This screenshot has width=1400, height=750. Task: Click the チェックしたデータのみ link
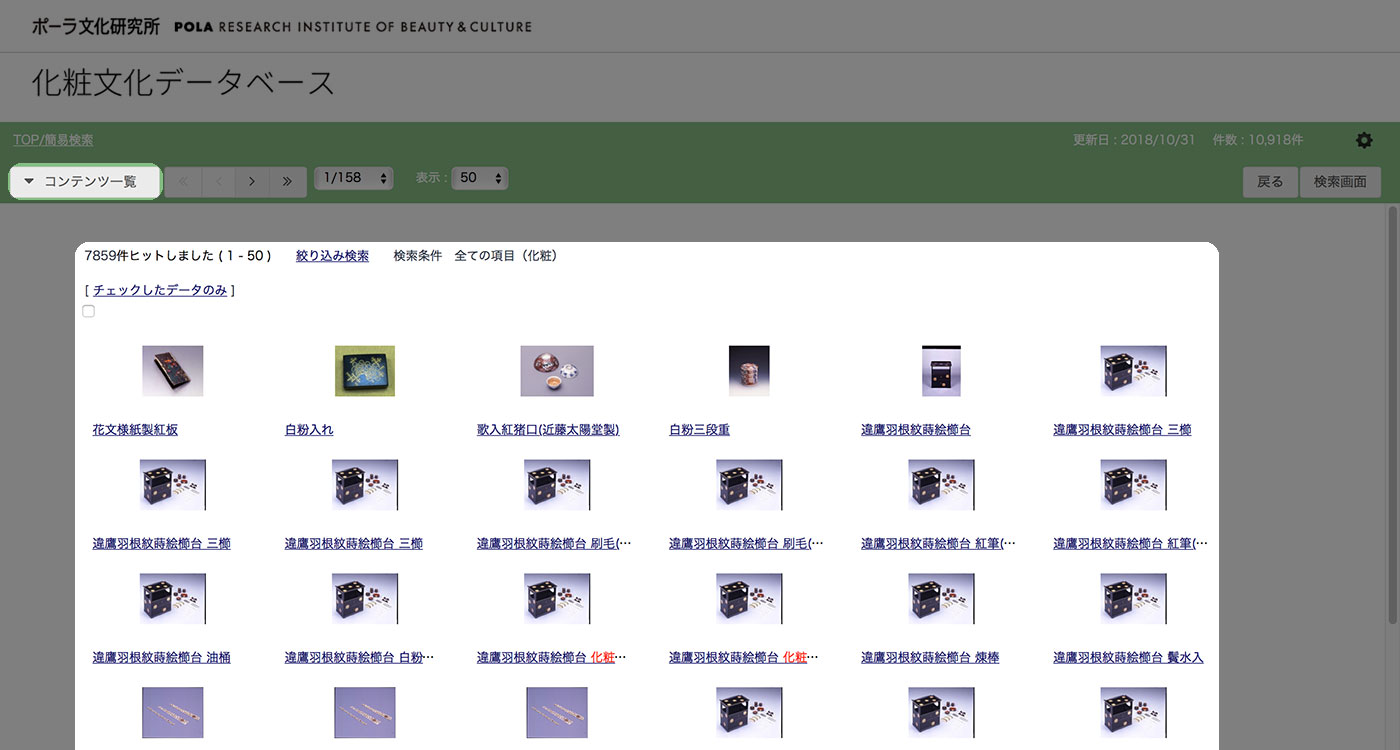point(160,290)
